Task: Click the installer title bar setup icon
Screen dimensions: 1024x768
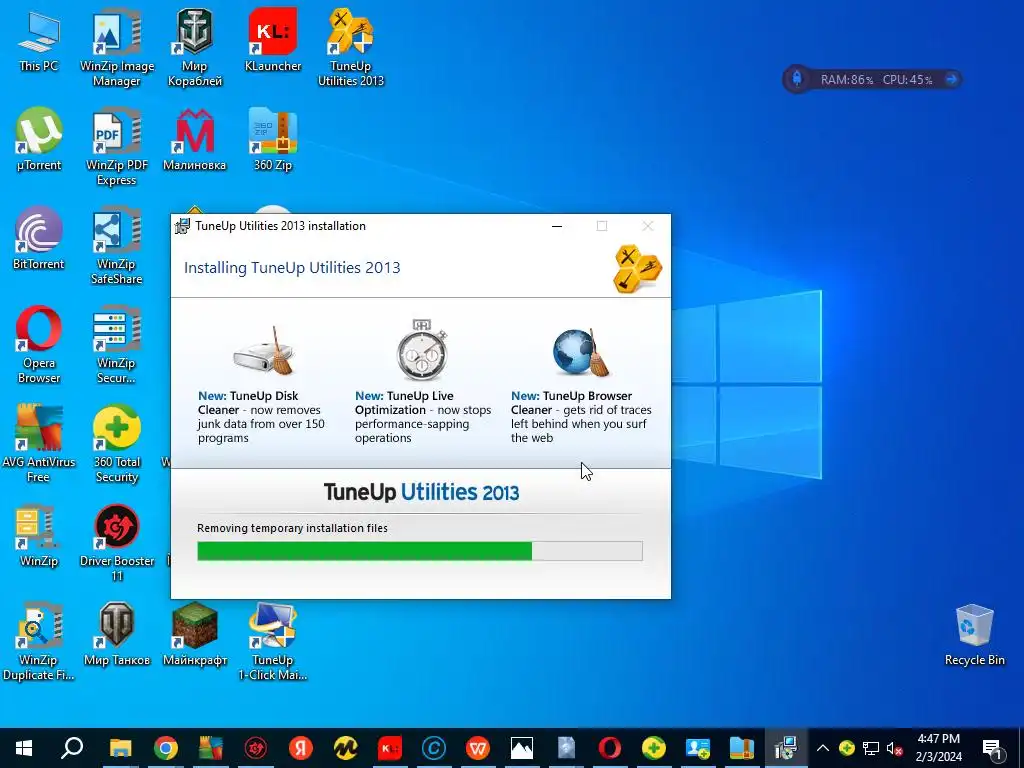Action: [182, 226]
